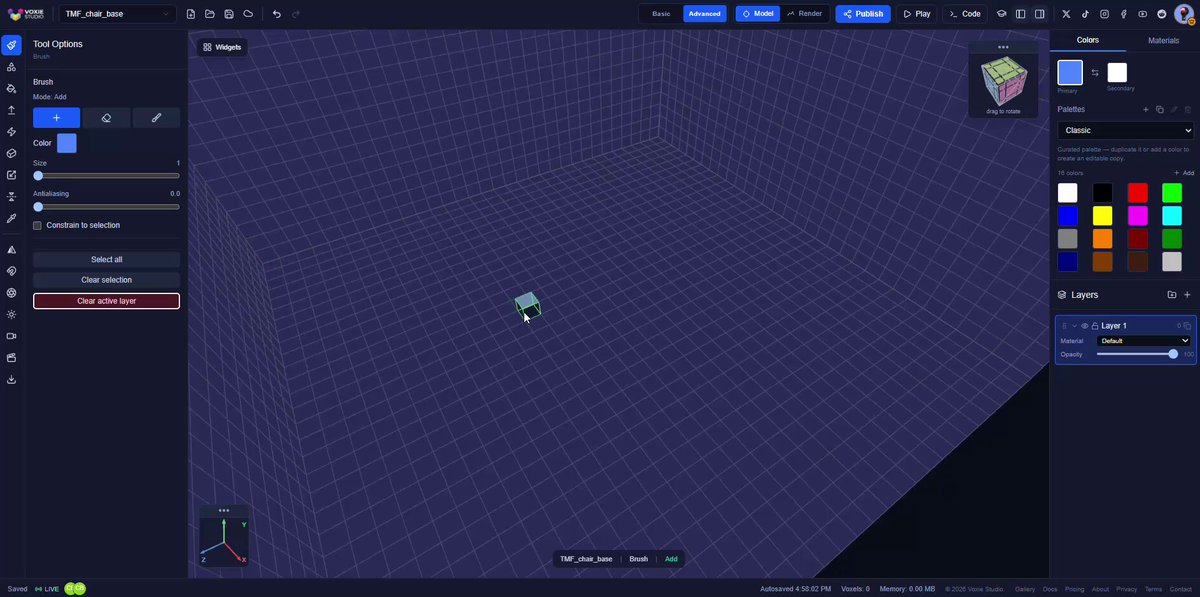Add a new layer with plus icon
The width and height of the screenshot is (1200, 597).
click(1187, 295)
